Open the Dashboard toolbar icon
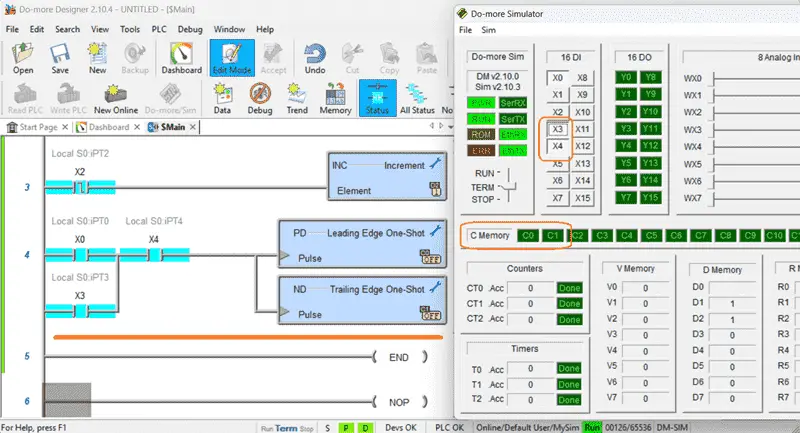800x433 pixels. pos(182,58)
